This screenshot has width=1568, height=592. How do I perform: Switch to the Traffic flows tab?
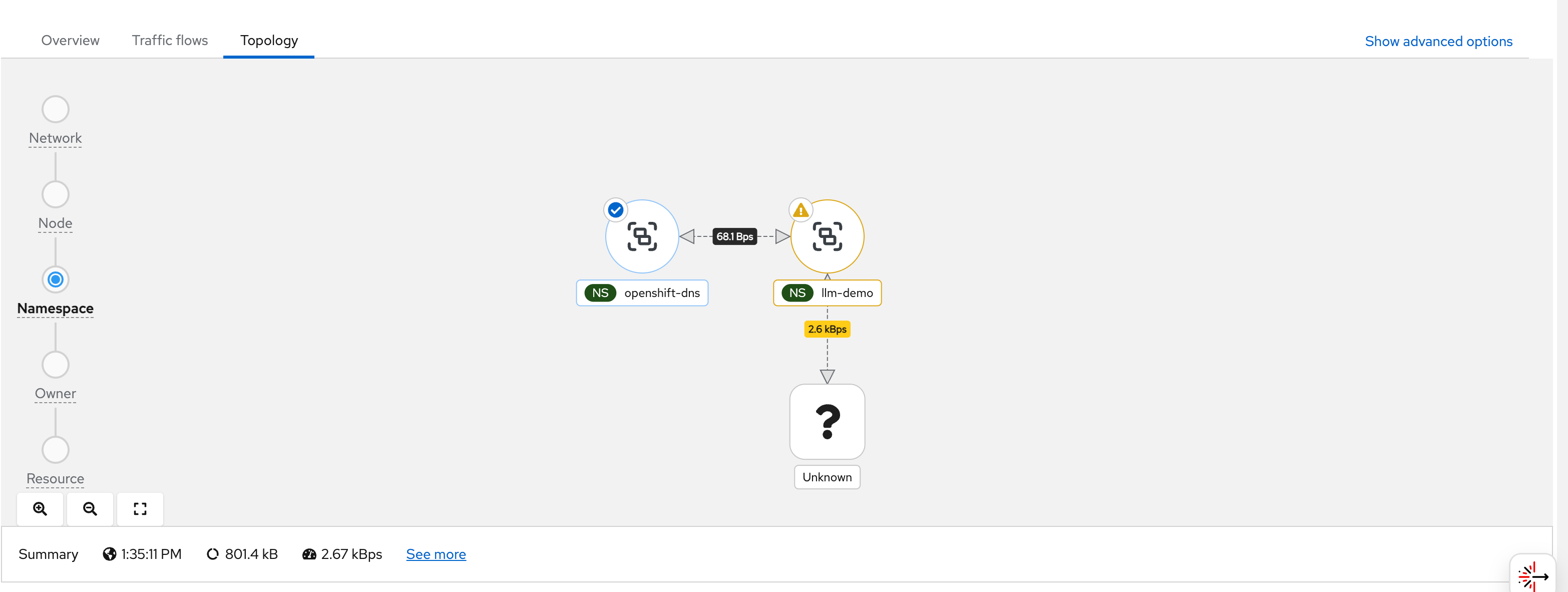click(x=170, y=40)
